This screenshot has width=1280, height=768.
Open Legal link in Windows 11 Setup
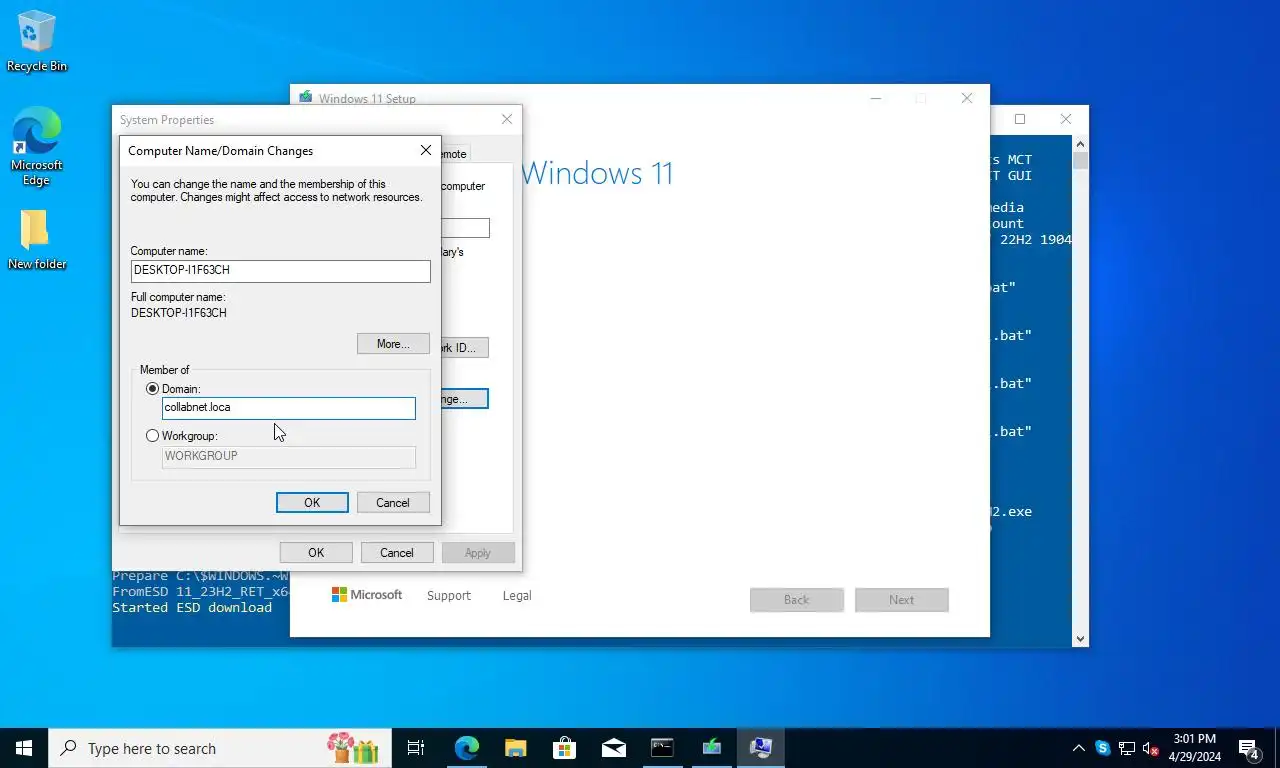(517, 596)
